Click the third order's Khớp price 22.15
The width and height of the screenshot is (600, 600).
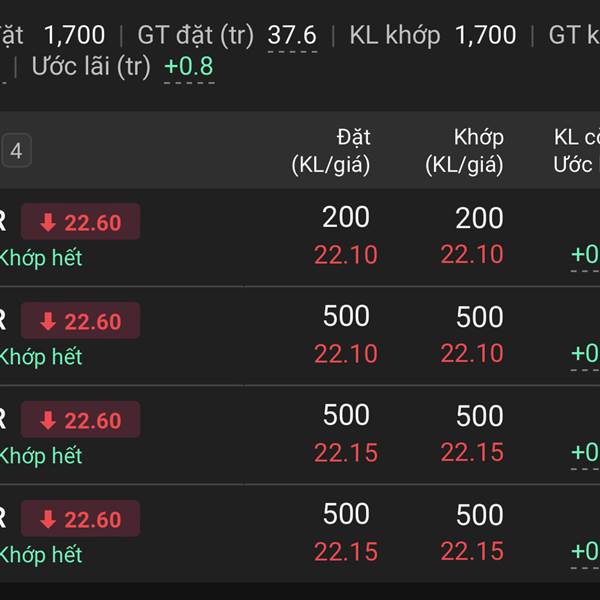click(472, 453)
